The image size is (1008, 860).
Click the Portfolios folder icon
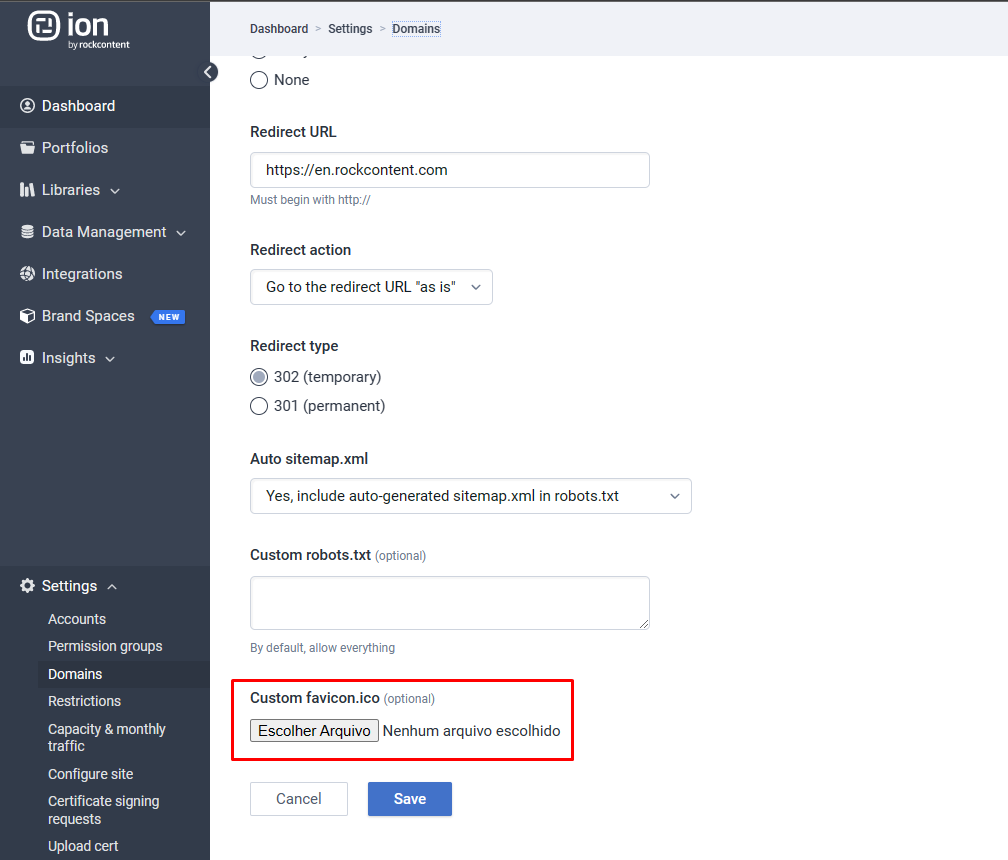[x=27, y=148]
